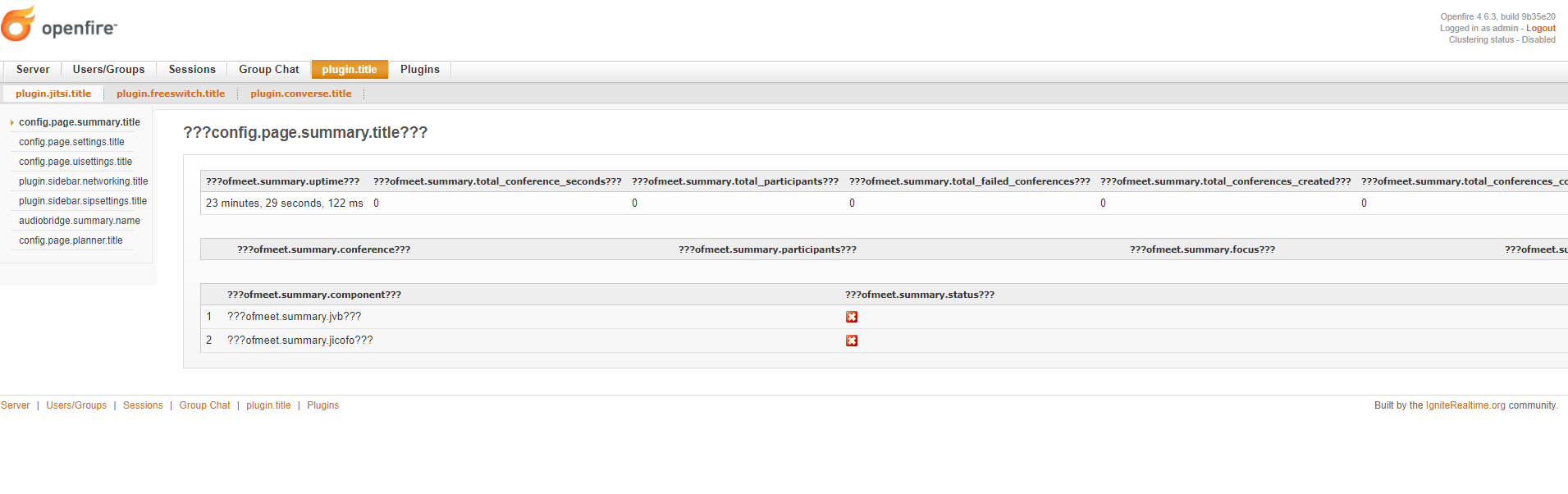This screenshot has height=494, width=1568.
Task: Select audiobridge.summary.name in the sidebar
Action: tap(79, 220)
